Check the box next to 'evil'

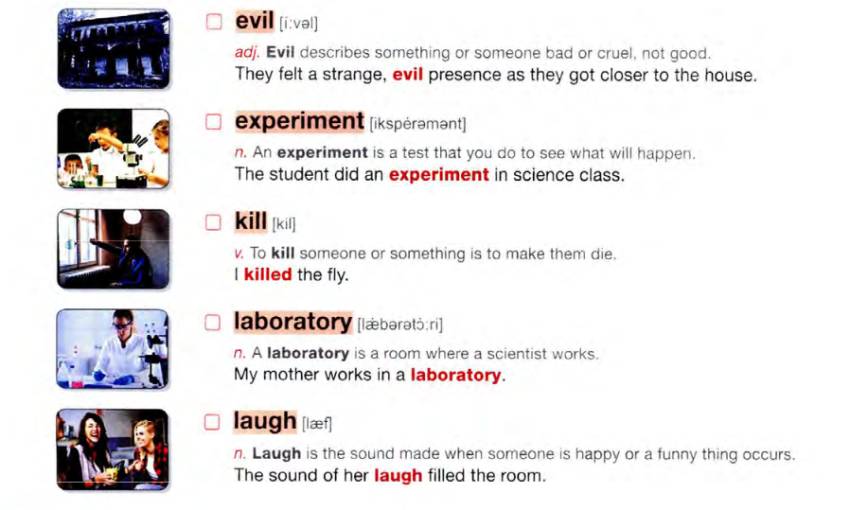click(x=213, y=22)
